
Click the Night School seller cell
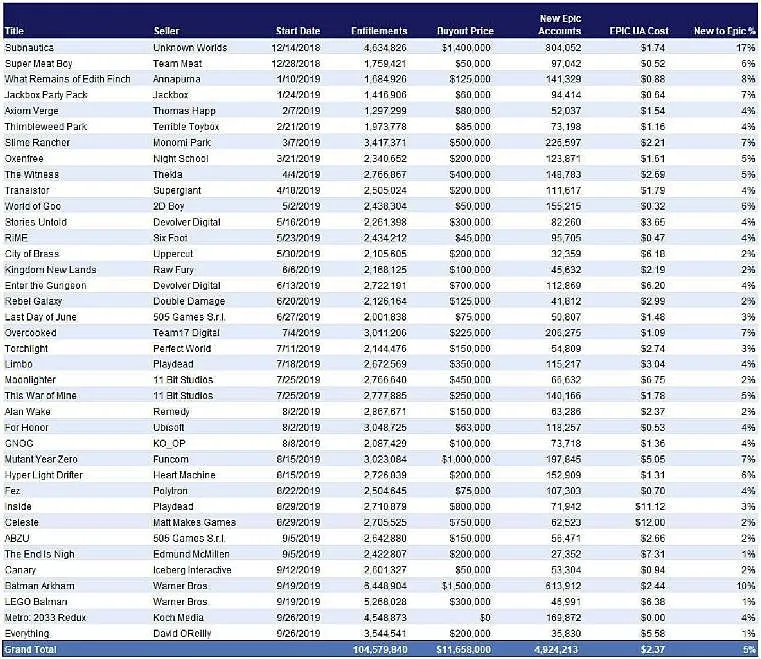coord(181,159)
